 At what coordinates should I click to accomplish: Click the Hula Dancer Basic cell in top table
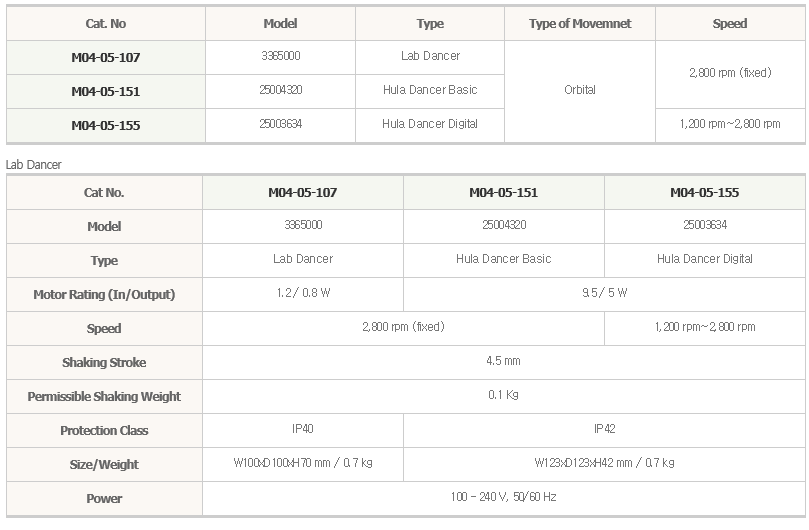tap(430, 90)
